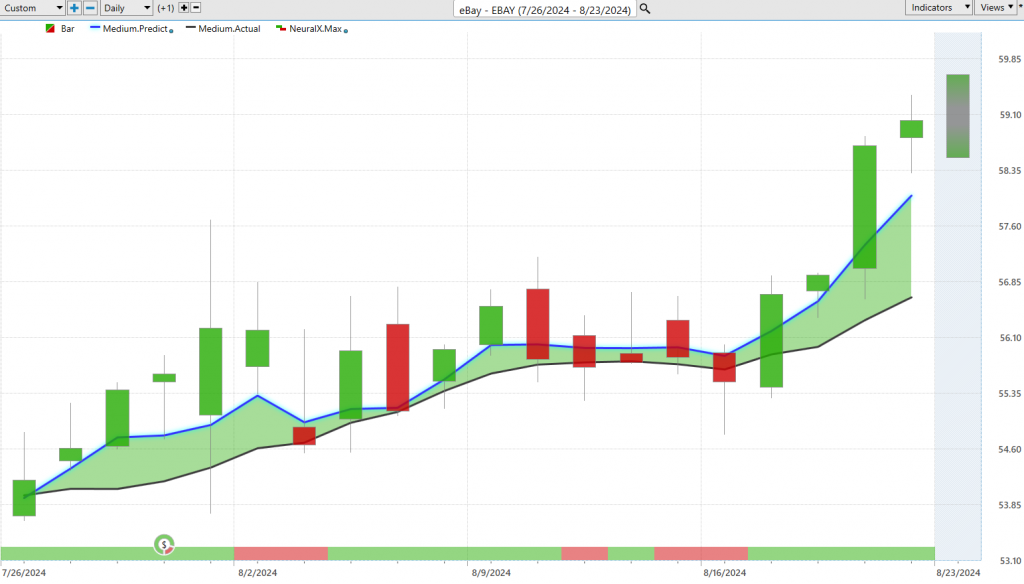Click the blue minus zoom-out button

(90, 8)
